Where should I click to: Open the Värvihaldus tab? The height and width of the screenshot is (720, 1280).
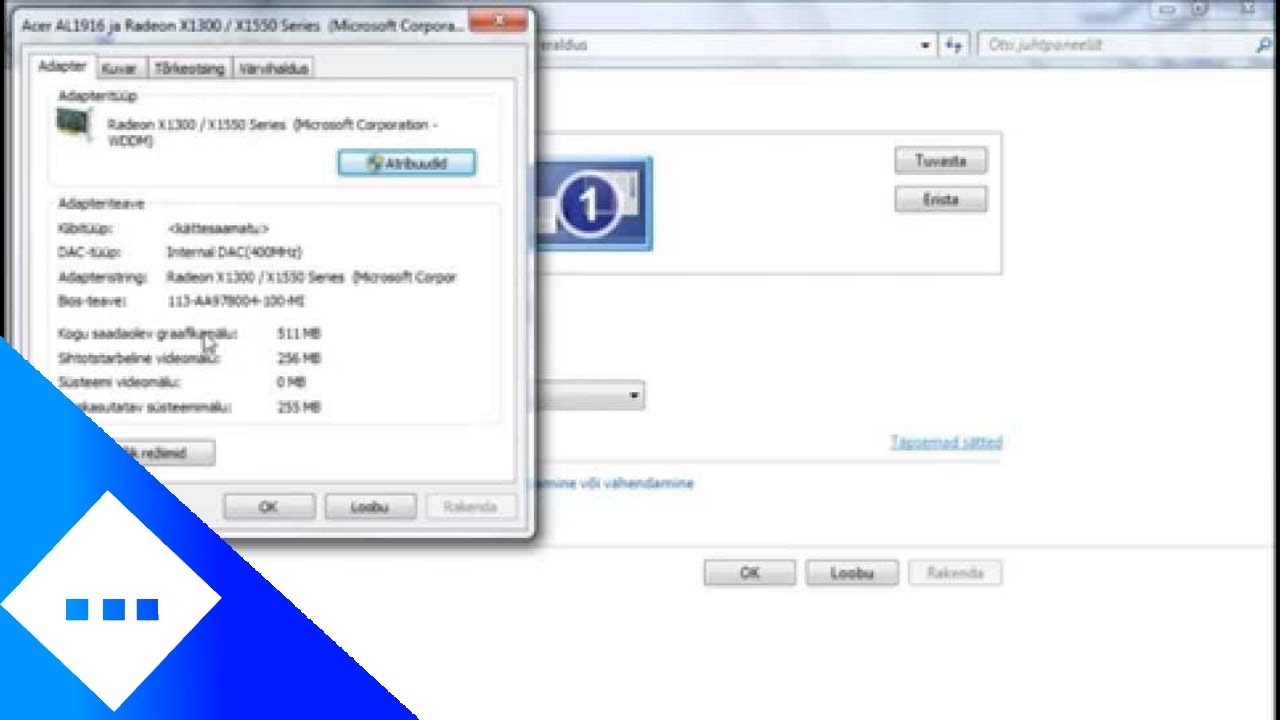click(x=274, y=68)
